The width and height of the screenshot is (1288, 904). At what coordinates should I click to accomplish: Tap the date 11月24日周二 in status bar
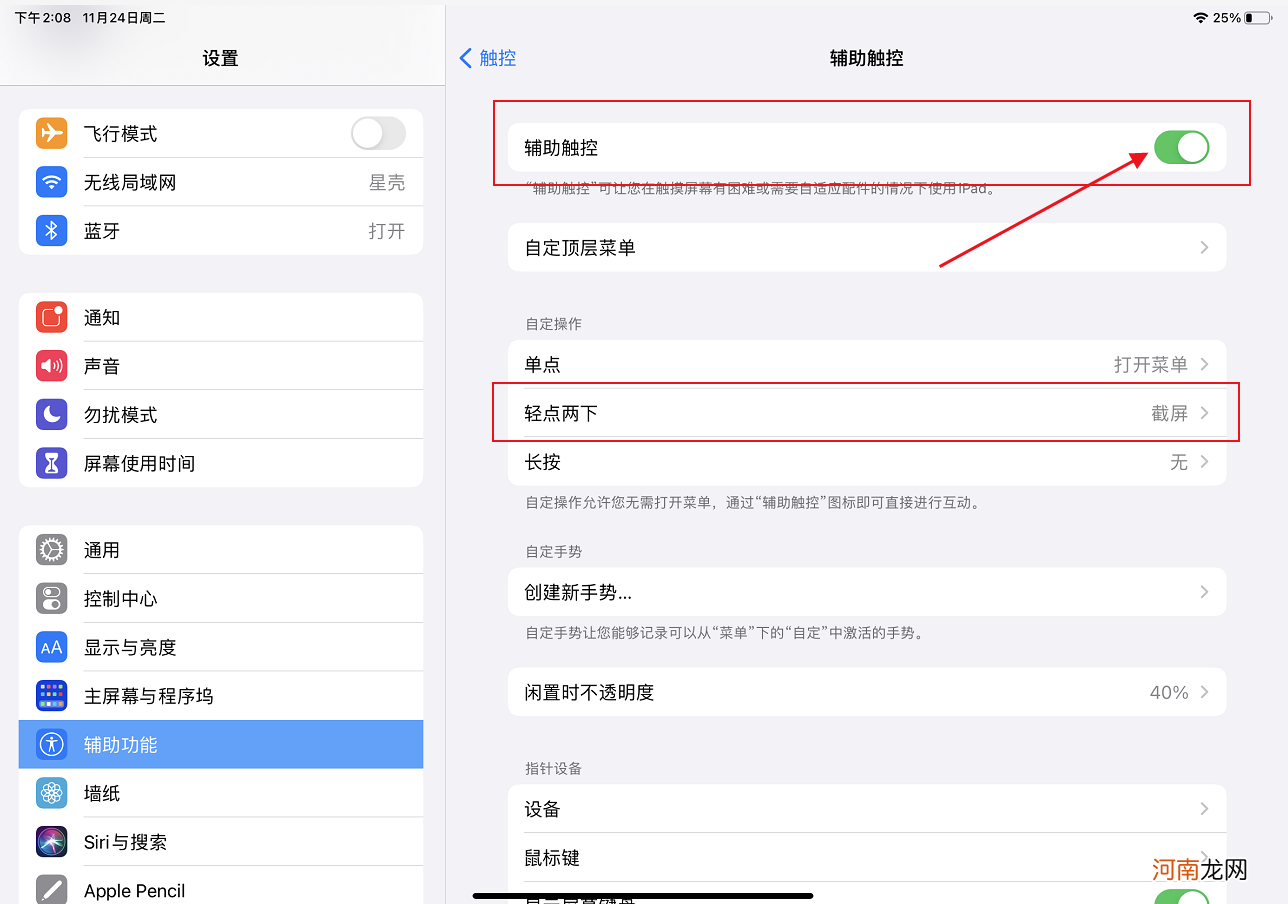tap(124, 18)
